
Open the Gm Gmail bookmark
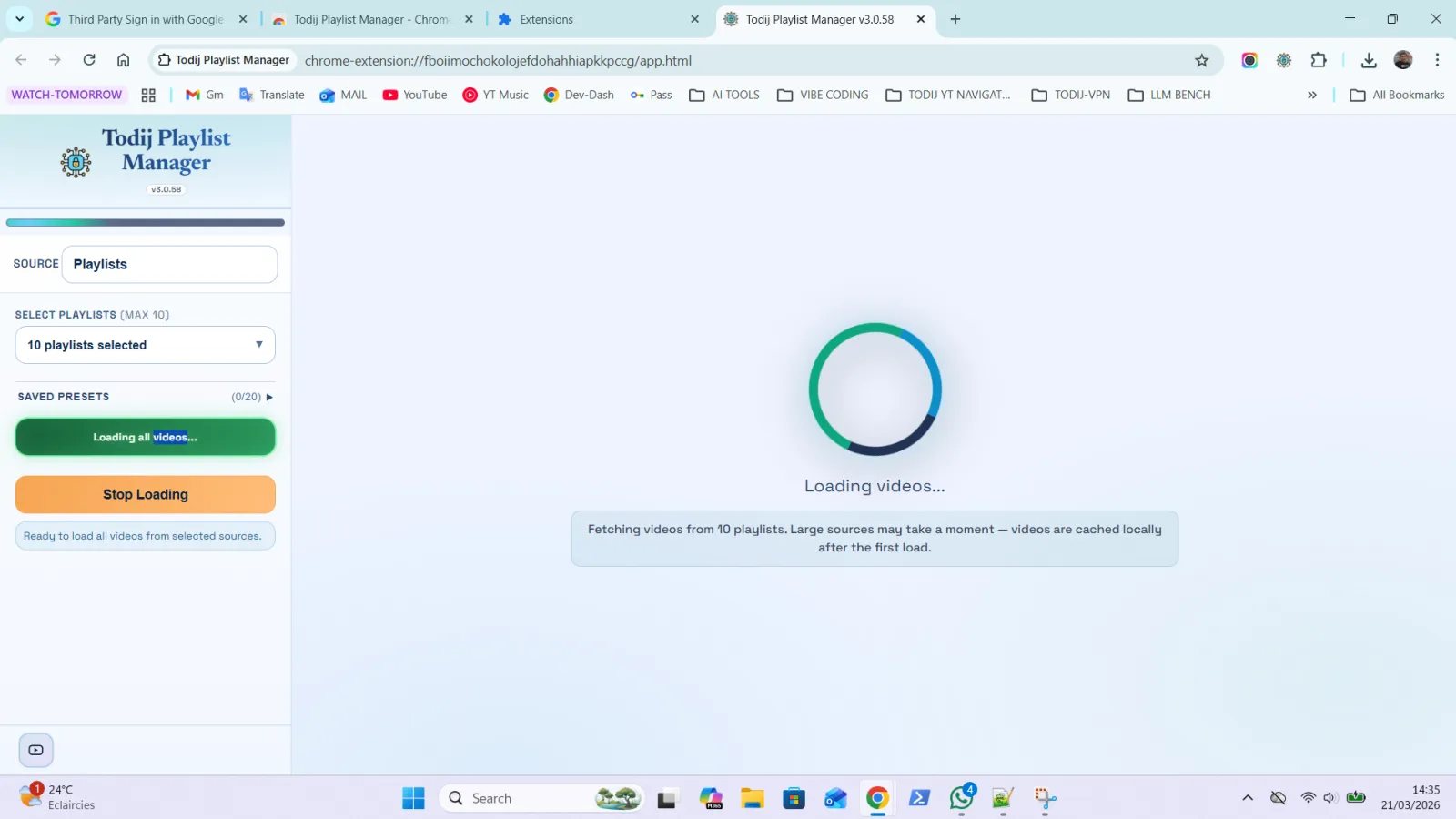coord(204,95)
